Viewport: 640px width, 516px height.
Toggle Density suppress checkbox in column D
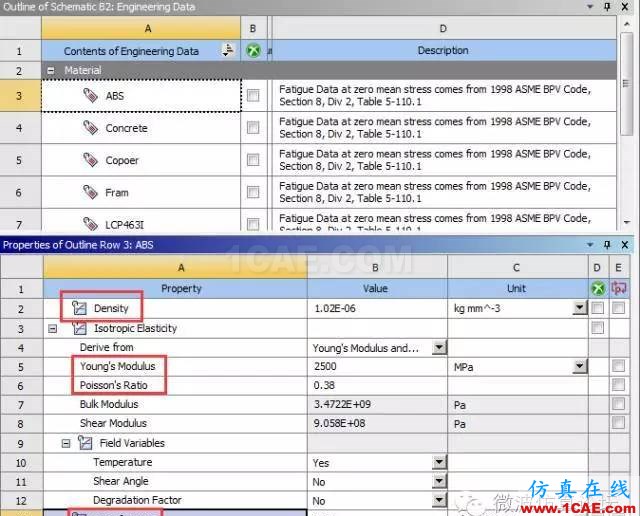click(x=598, y=308)
